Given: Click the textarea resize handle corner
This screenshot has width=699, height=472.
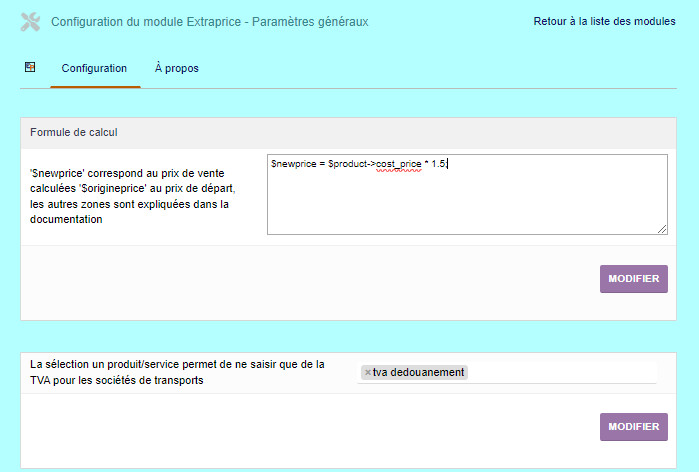Looking at the screenshot, I should pos(662,229).
